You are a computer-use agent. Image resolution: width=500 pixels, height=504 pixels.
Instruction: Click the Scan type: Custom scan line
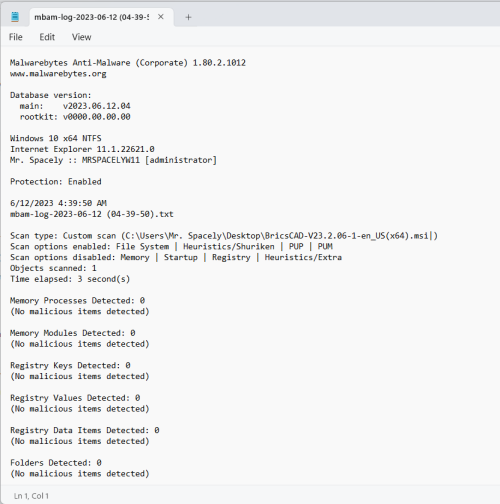(x=224, y=236)
